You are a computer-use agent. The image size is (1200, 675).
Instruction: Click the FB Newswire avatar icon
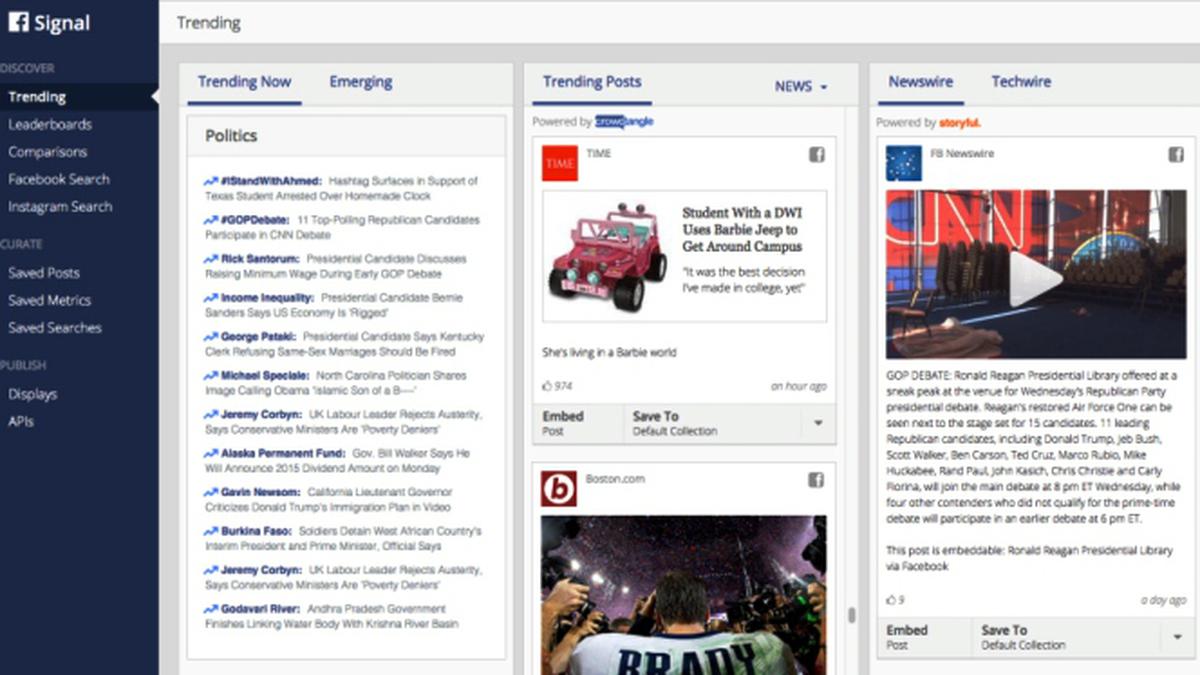click(x=903, y=163)
